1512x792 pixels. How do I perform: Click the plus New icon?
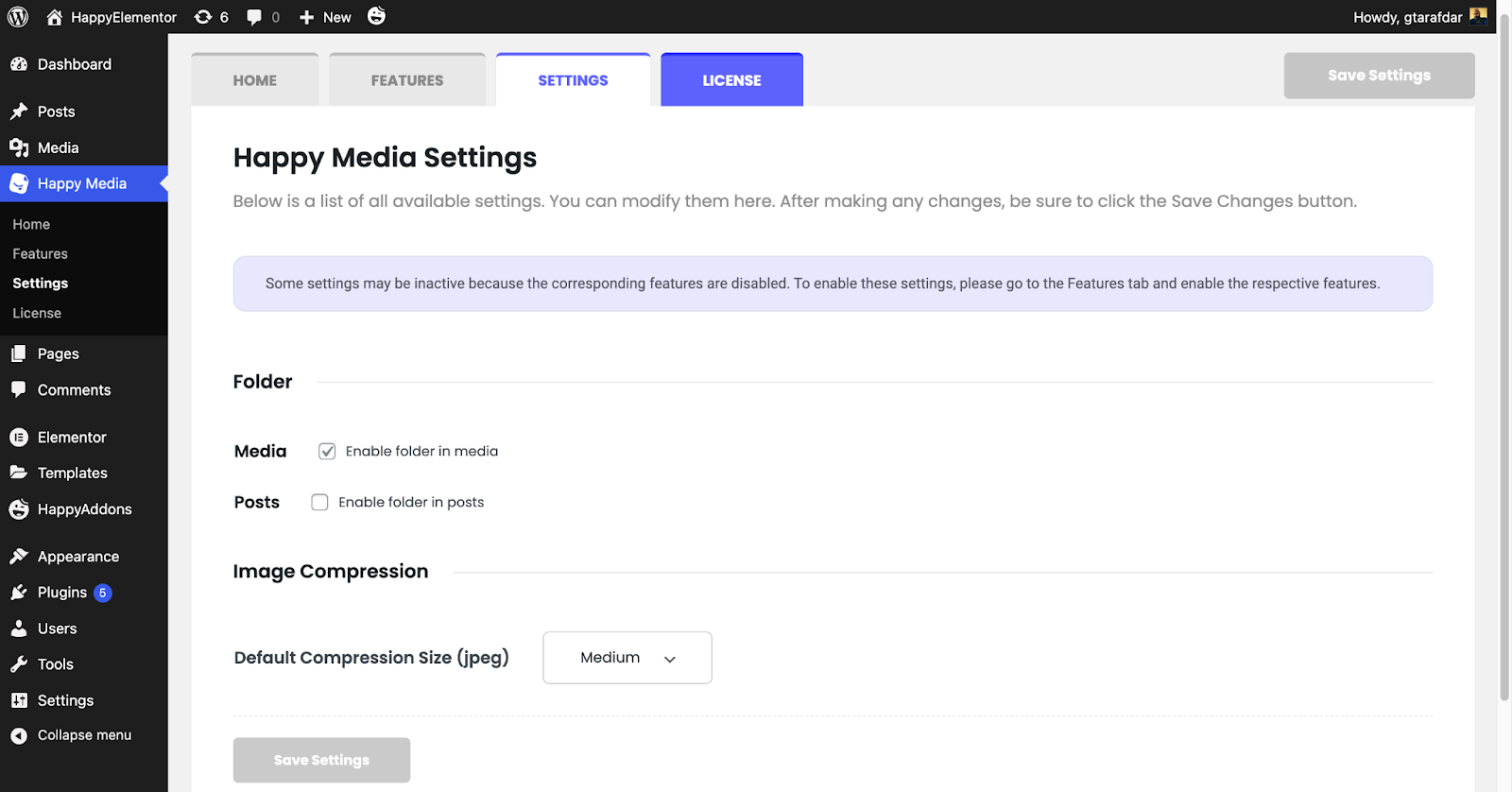point(306,17)
